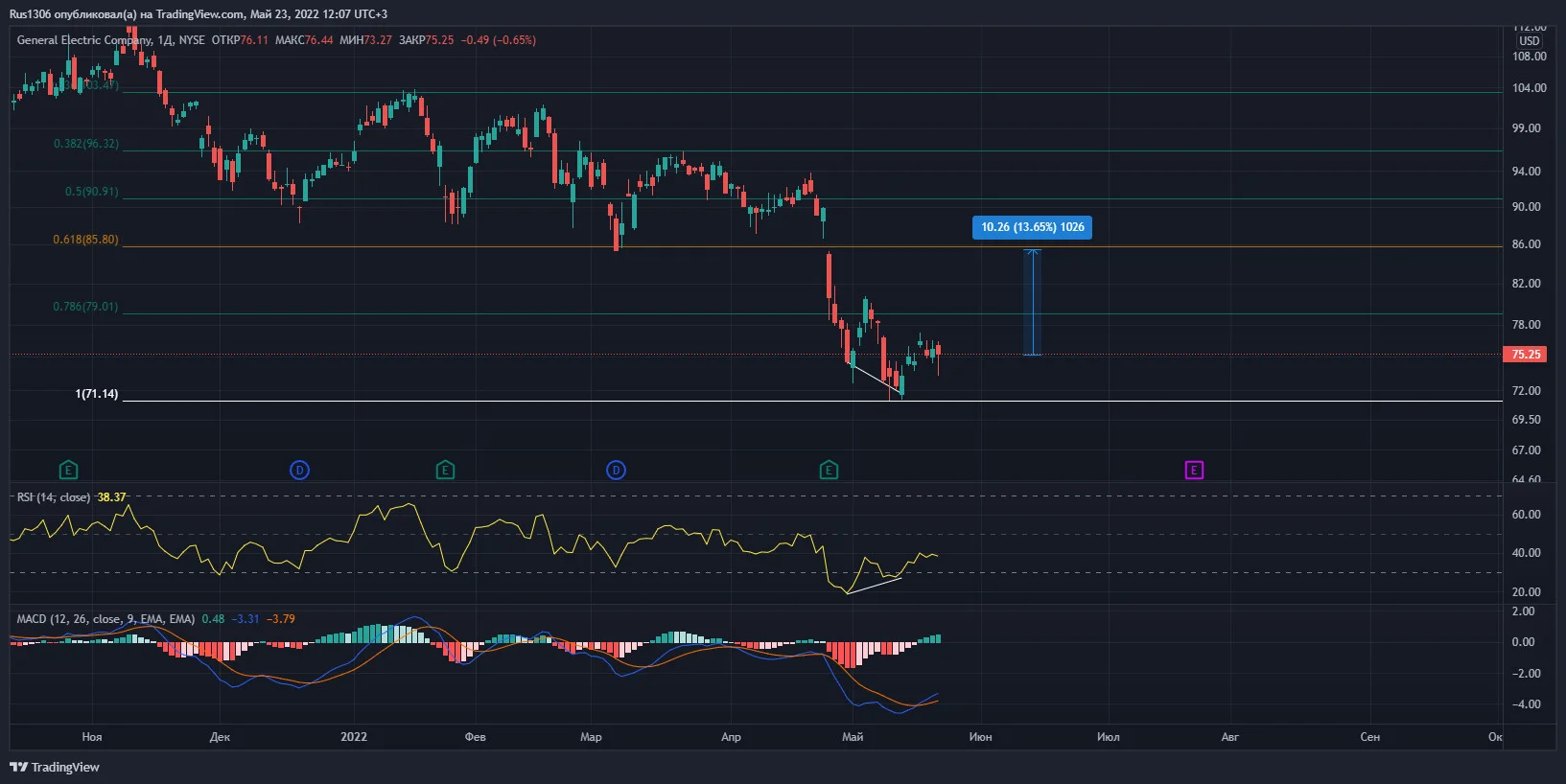Viewport: 1566px width, 784px height.
Task: Select the MACD (12, 26, close, 9, EMA, EMA) label
Action: [105, 619]
